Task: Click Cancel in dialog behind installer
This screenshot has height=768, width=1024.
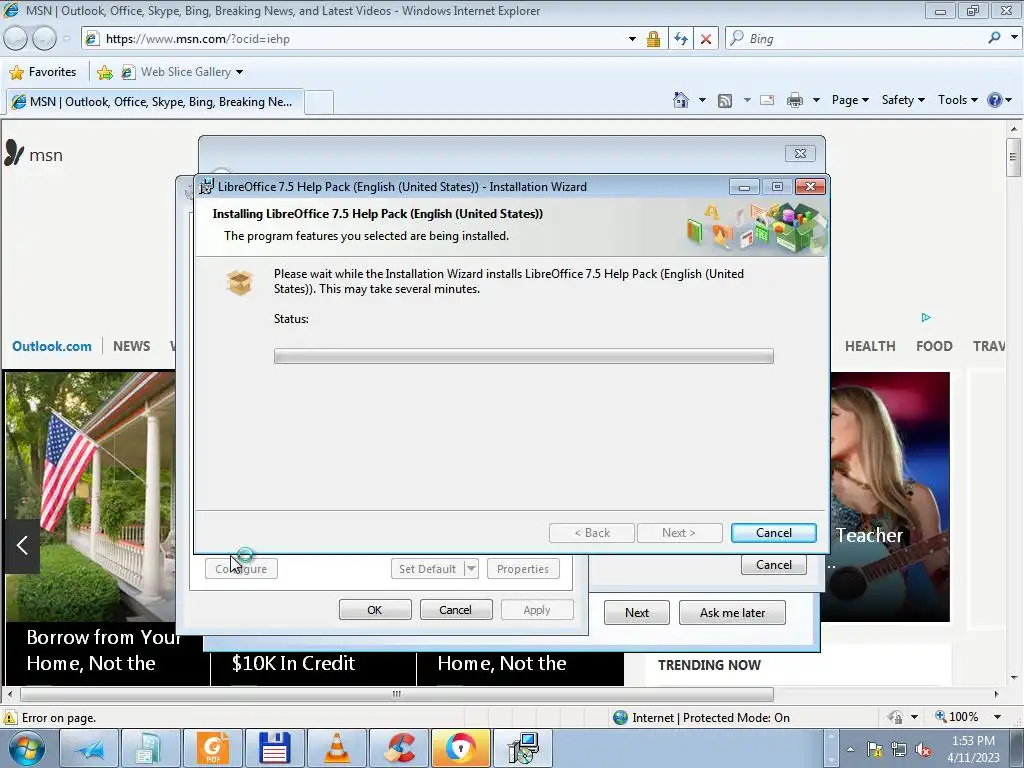Action: (773, 565)
